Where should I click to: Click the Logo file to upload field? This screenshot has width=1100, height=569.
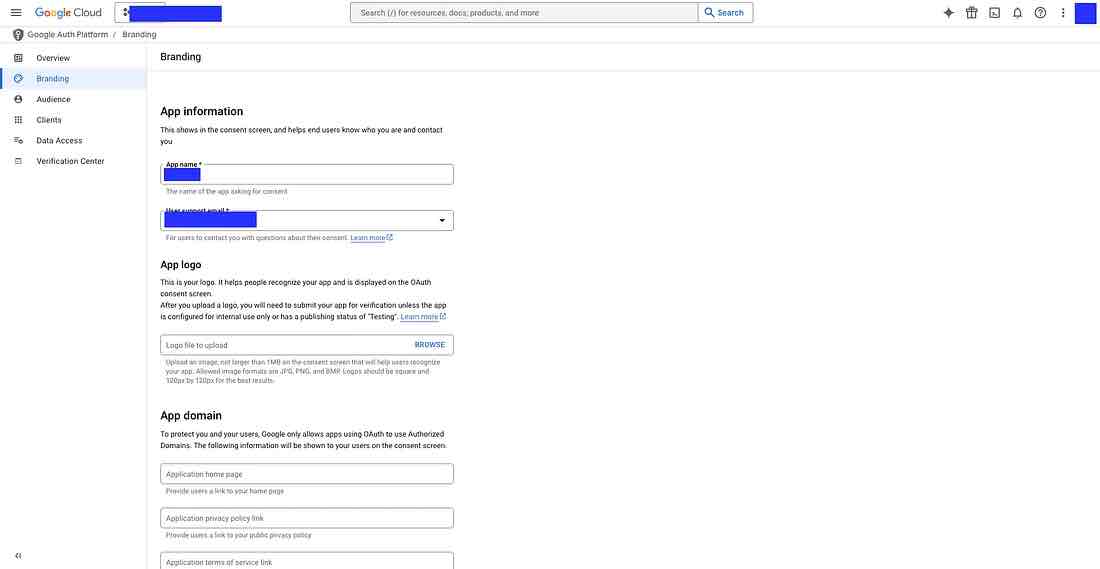307,345
